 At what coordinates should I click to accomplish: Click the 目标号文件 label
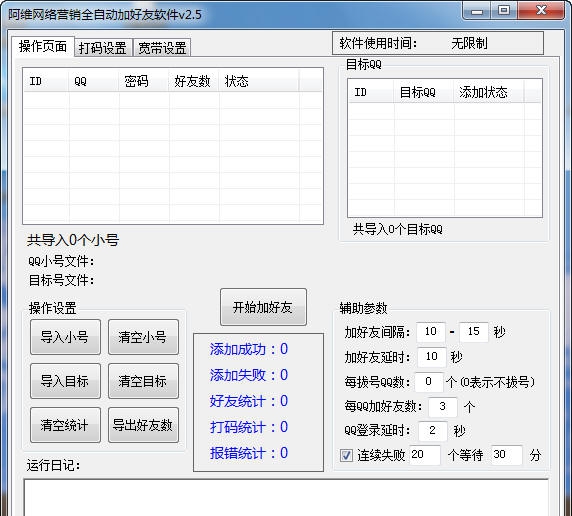[x=61, y=281]
